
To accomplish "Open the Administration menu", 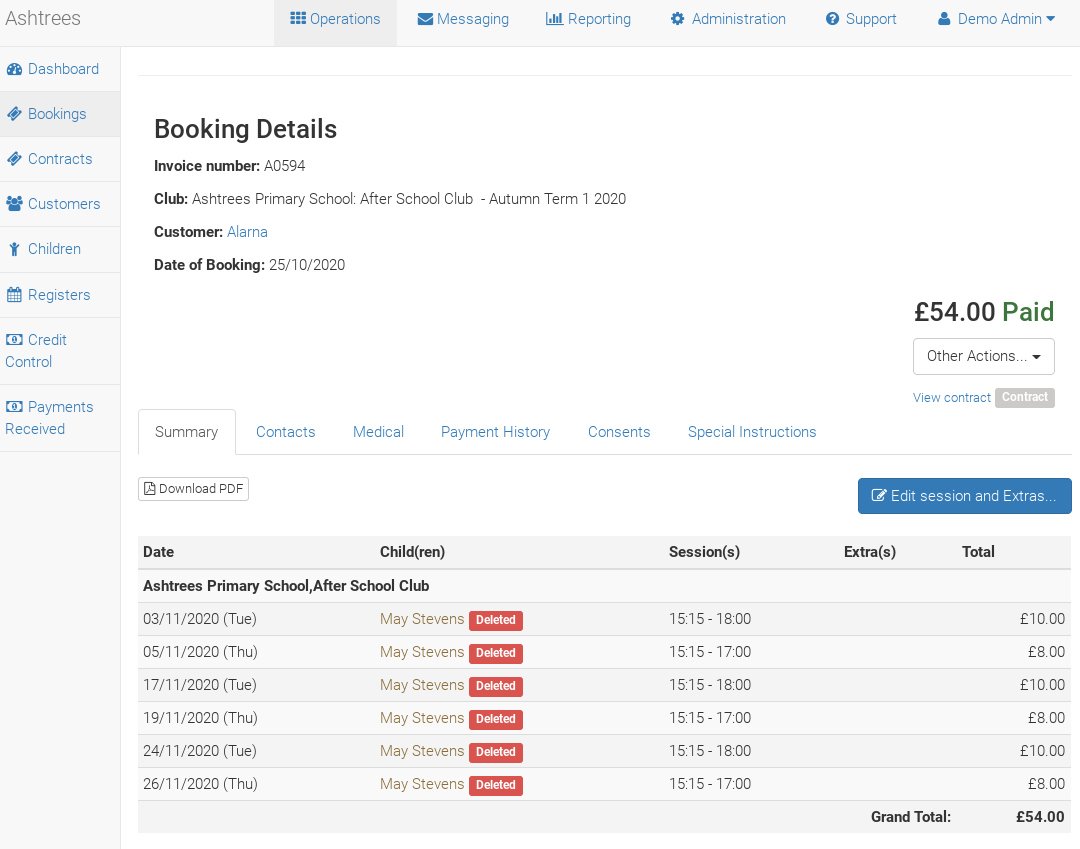I will (x=728, y=19).
